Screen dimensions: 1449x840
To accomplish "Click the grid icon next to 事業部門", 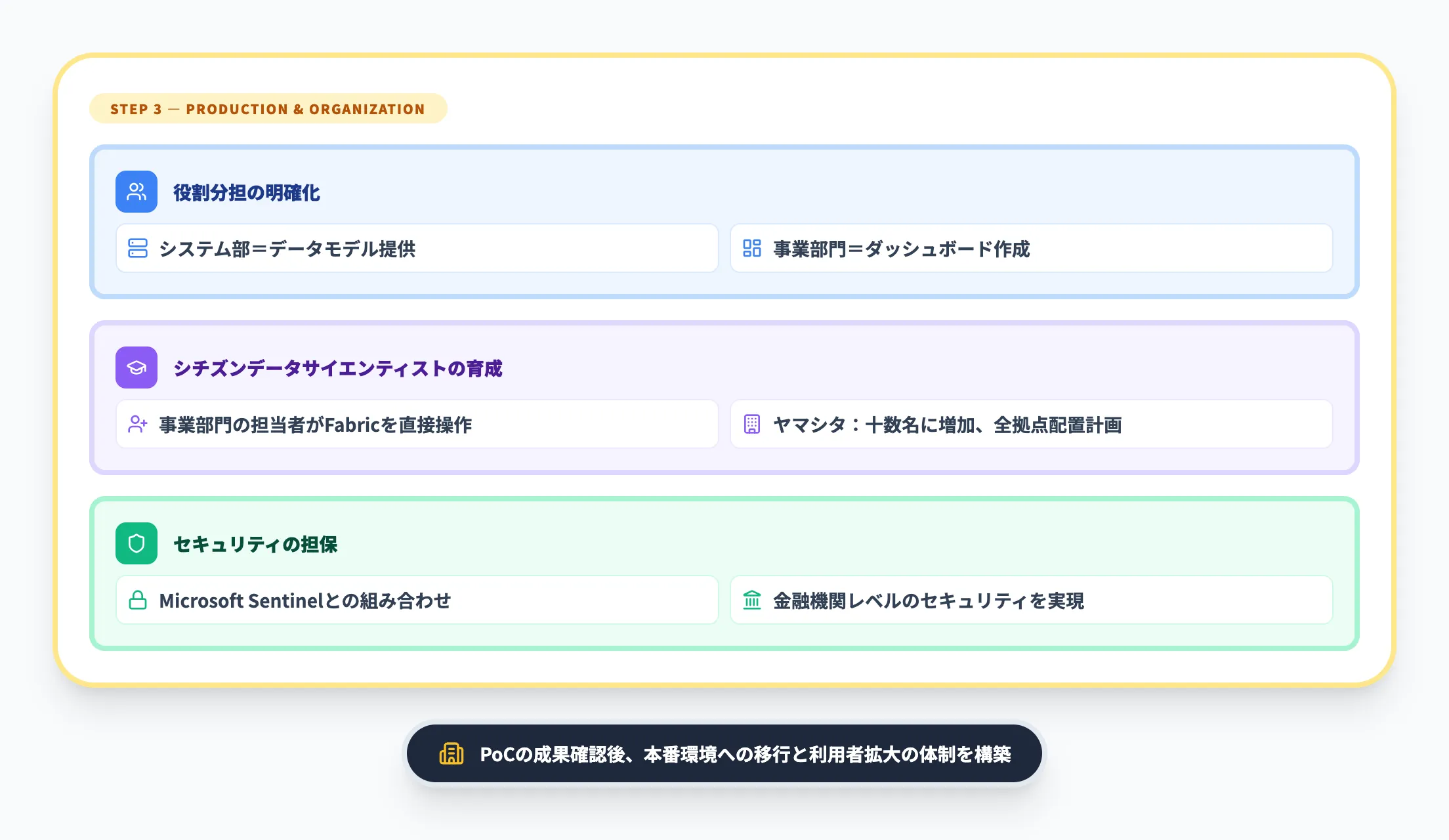I will click(752, 249).
